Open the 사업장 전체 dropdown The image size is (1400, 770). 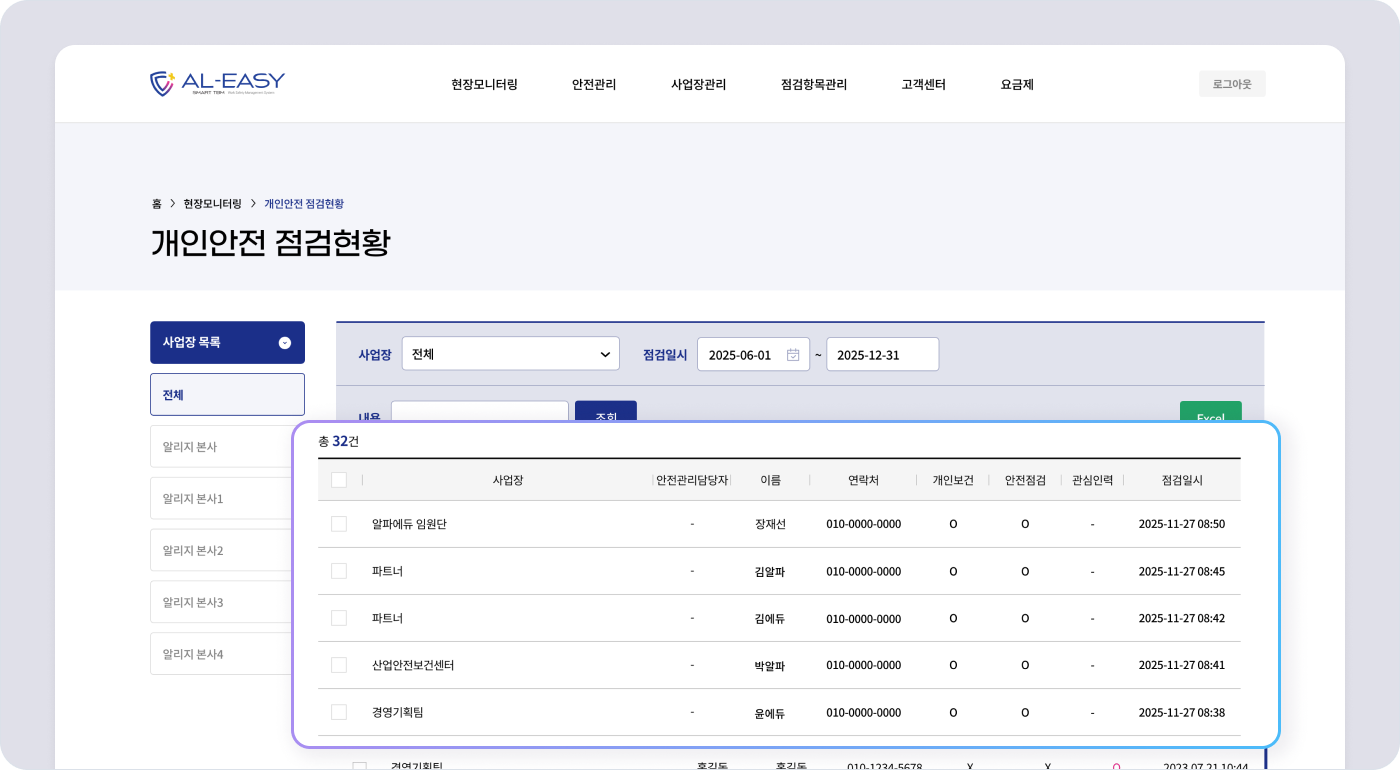point(511,354)
